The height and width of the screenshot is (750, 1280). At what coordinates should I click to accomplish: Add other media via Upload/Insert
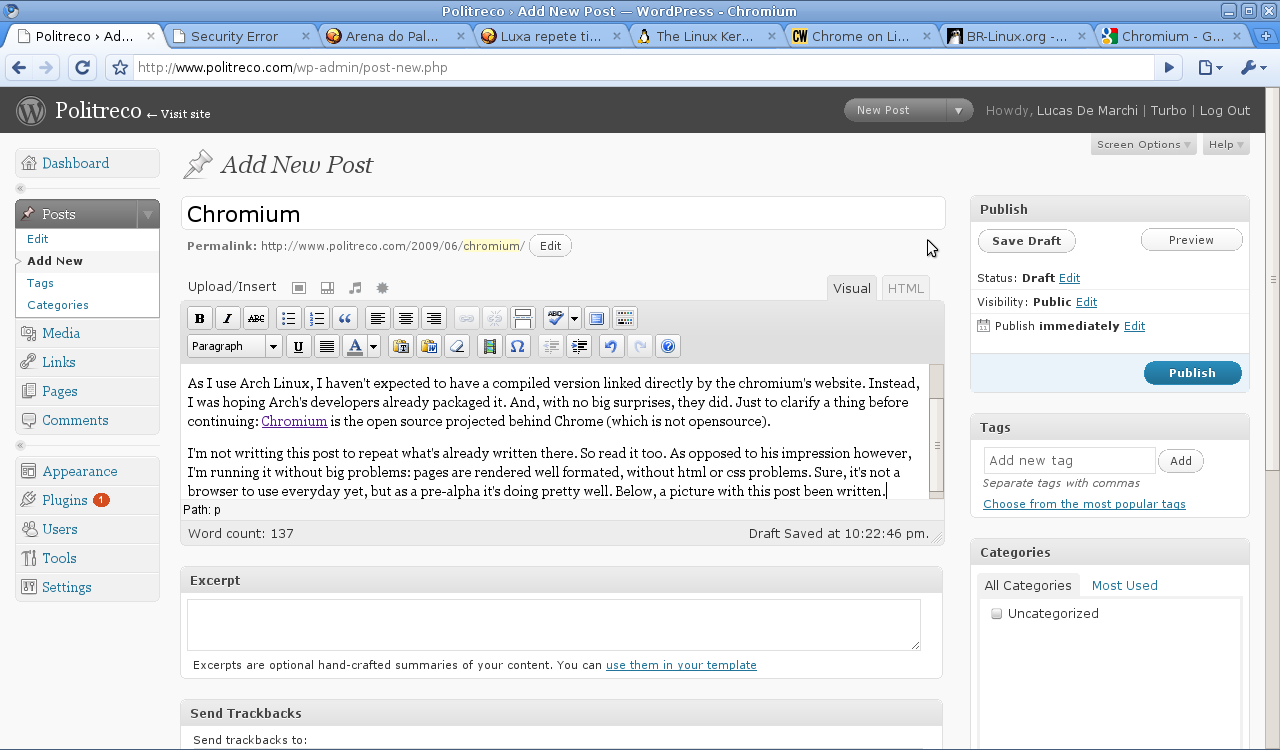[382, 288]
